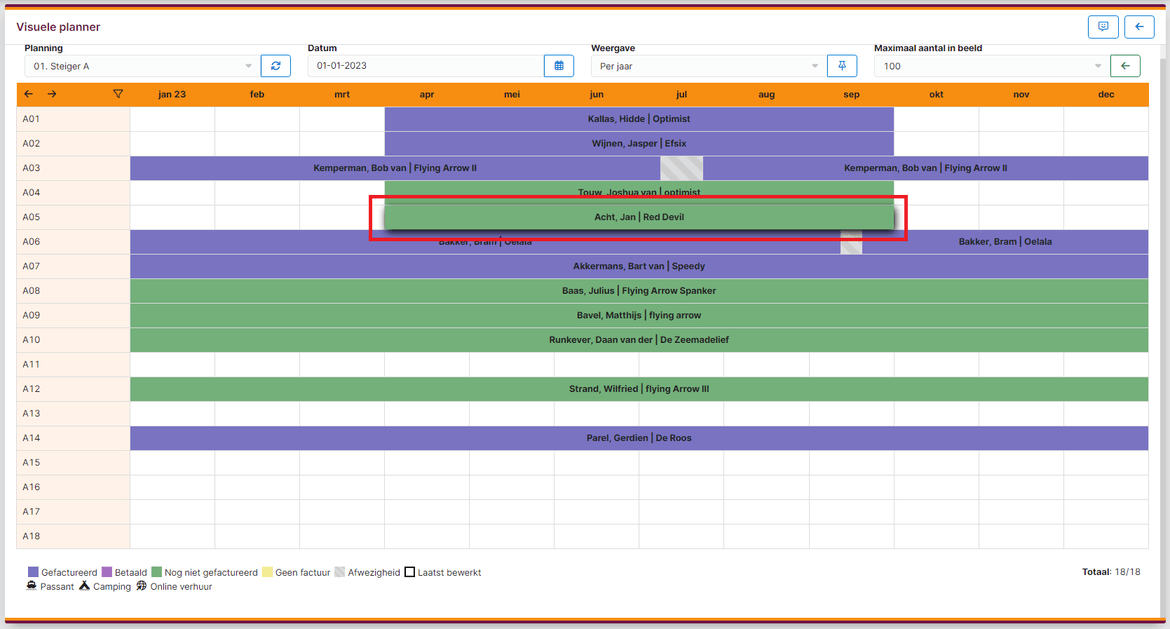Select berth row label A01
The width and height of the screenshot is (1170, 629).
click(73, 119)
